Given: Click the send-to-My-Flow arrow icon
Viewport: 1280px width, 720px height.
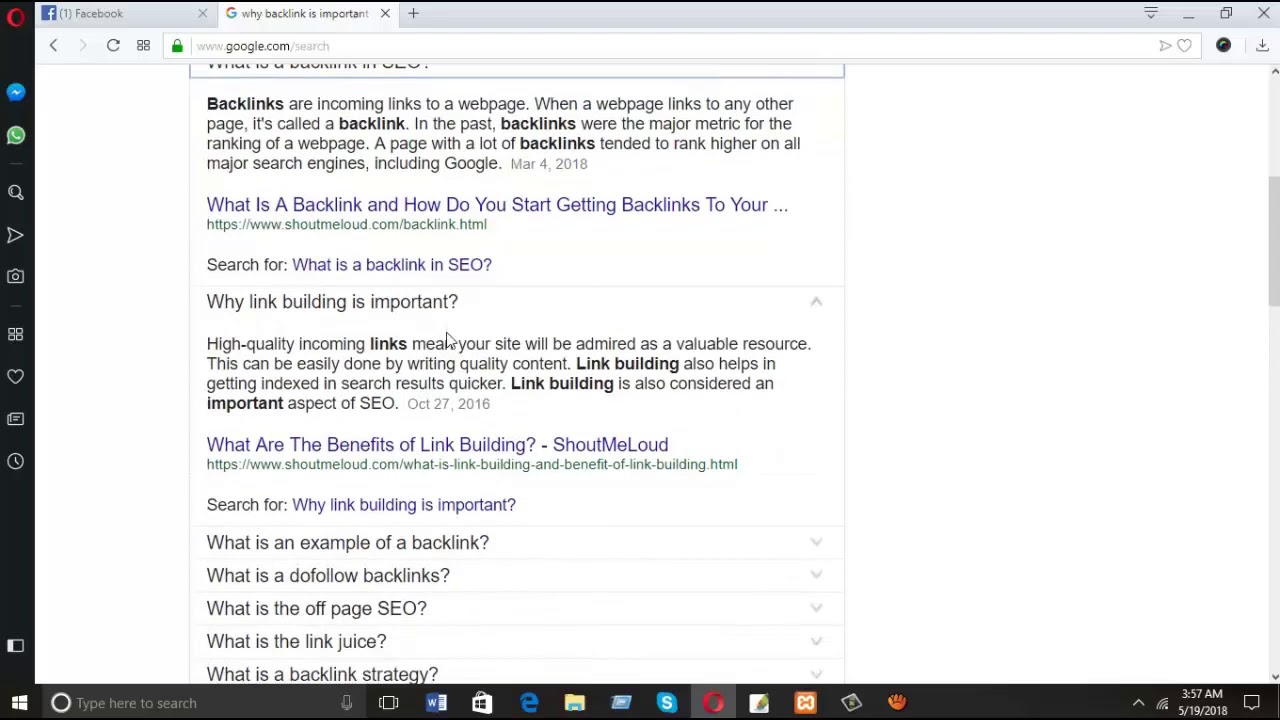Looking at the screenshot, I should point(1165,46).
